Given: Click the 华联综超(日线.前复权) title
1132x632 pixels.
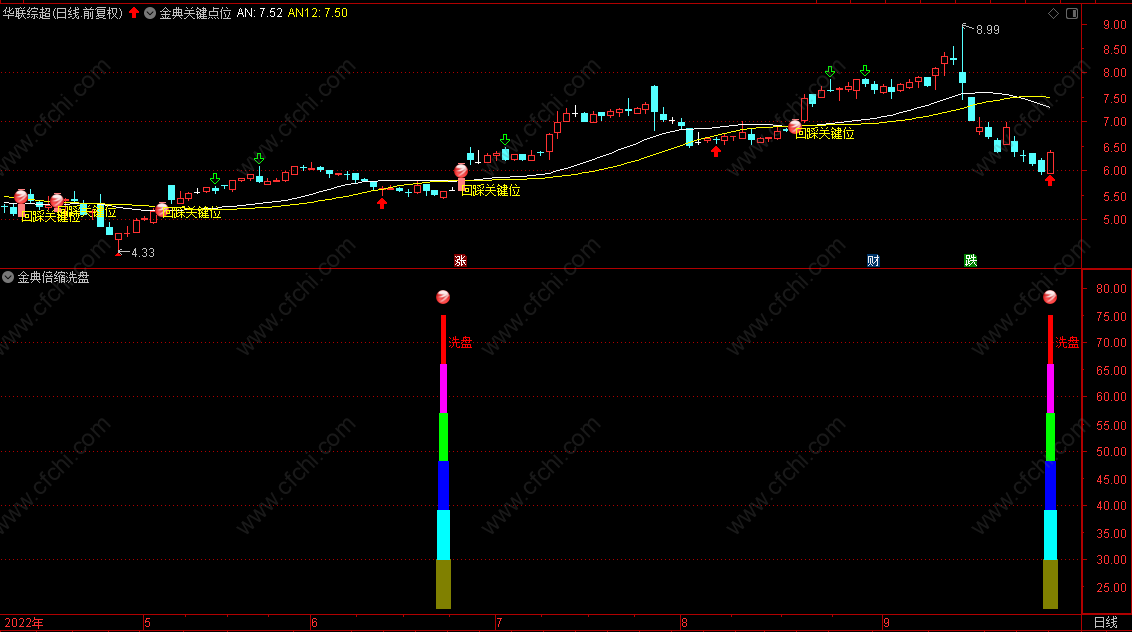Looking at the screenshot, I should pyautogui.click(x=63, y=13).
